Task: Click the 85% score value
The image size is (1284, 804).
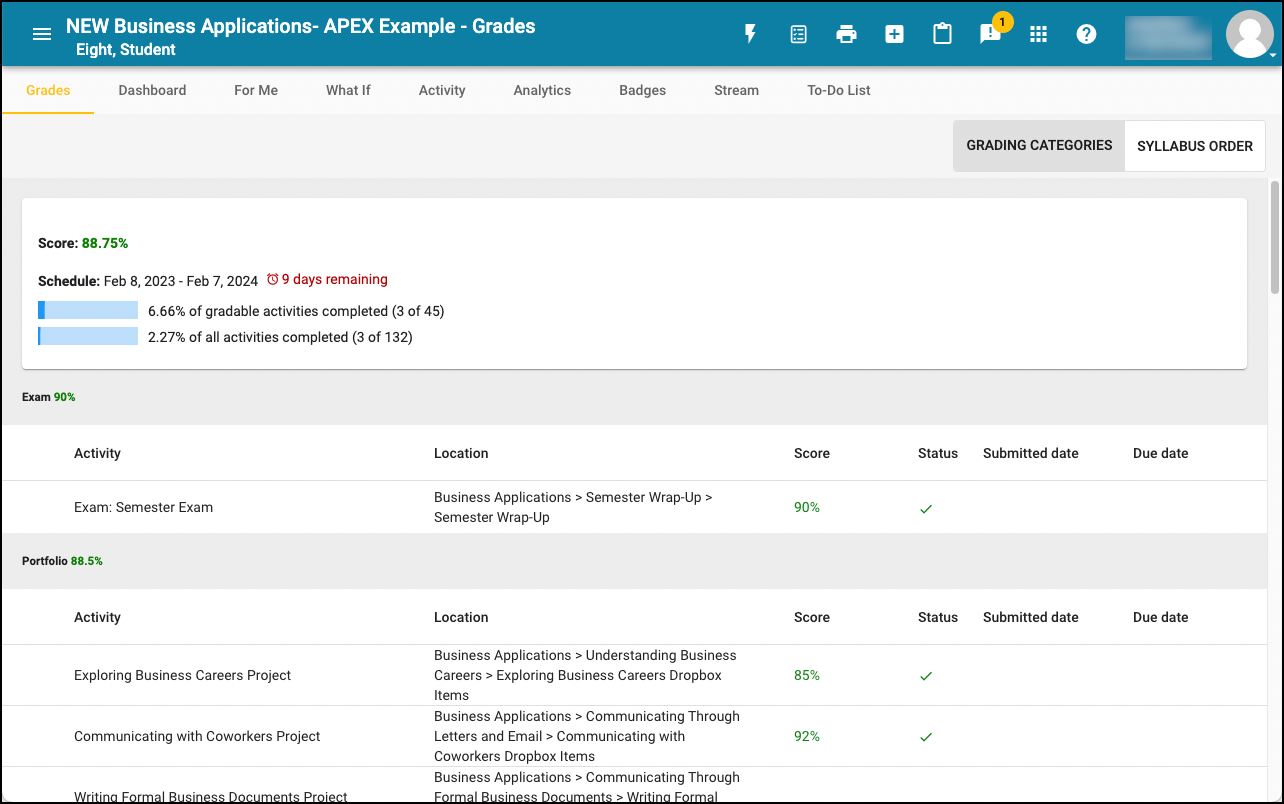Action: (807, 675)
